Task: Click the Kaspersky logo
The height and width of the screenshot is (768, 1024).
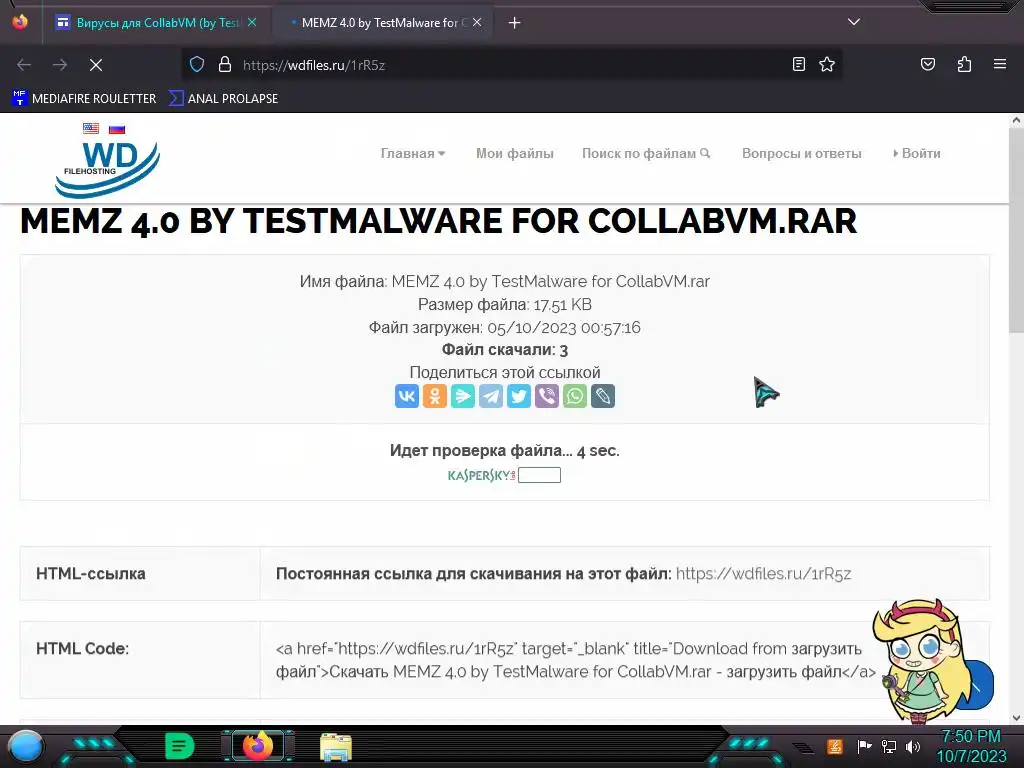Action: click(x=482, y=475)
